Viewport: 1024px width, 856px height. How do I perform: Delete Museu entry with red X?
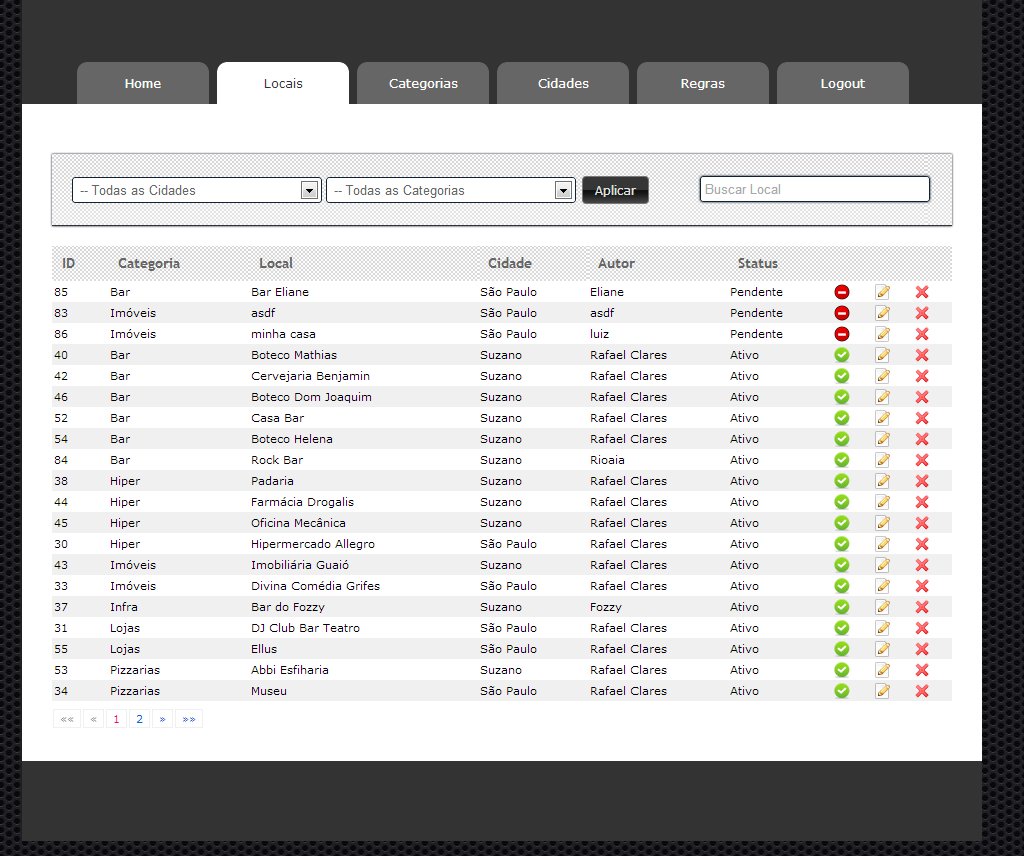tap(921, 691)
